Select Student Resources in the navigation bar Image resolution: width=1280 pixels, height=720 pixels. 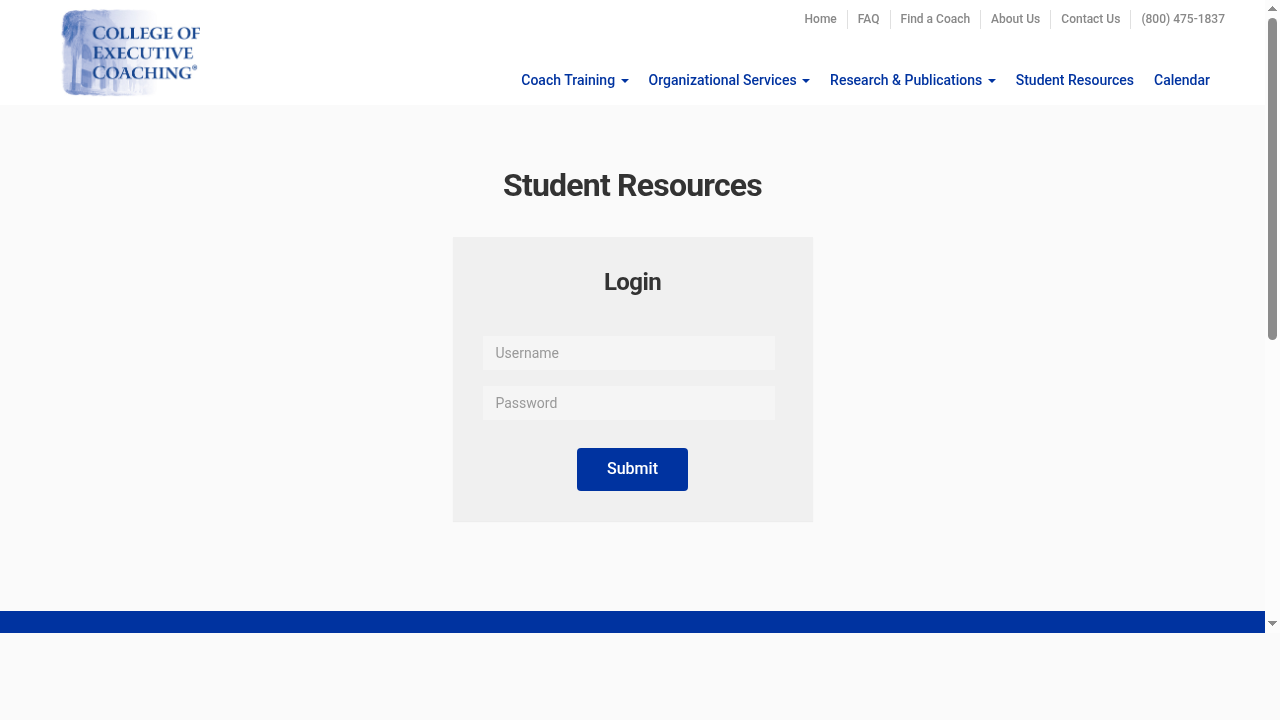pos(1075,80)
